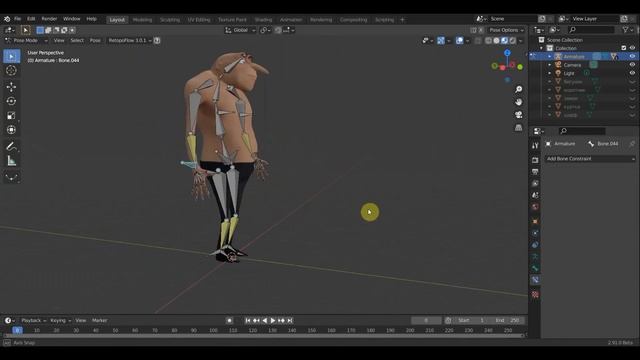Click the pan view hand icon
The width and height of the screenshot is (640, 360).
tap(518, 102)
